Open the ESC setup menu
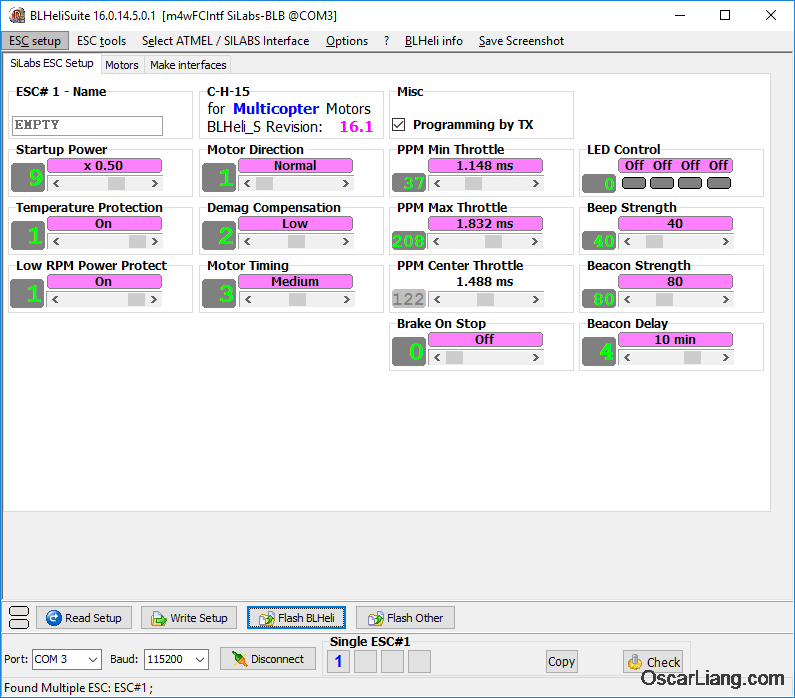Viewport: 795px width, 698px height. click(34, 41)
